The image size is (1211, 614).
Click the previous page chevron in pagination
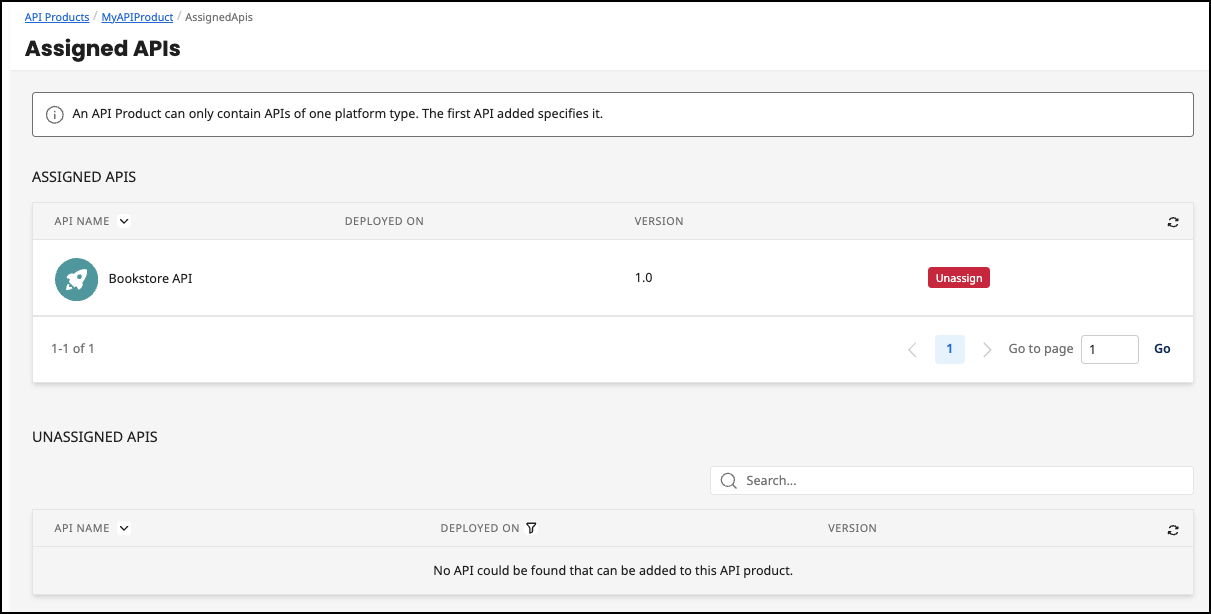[x=911, y=349]
